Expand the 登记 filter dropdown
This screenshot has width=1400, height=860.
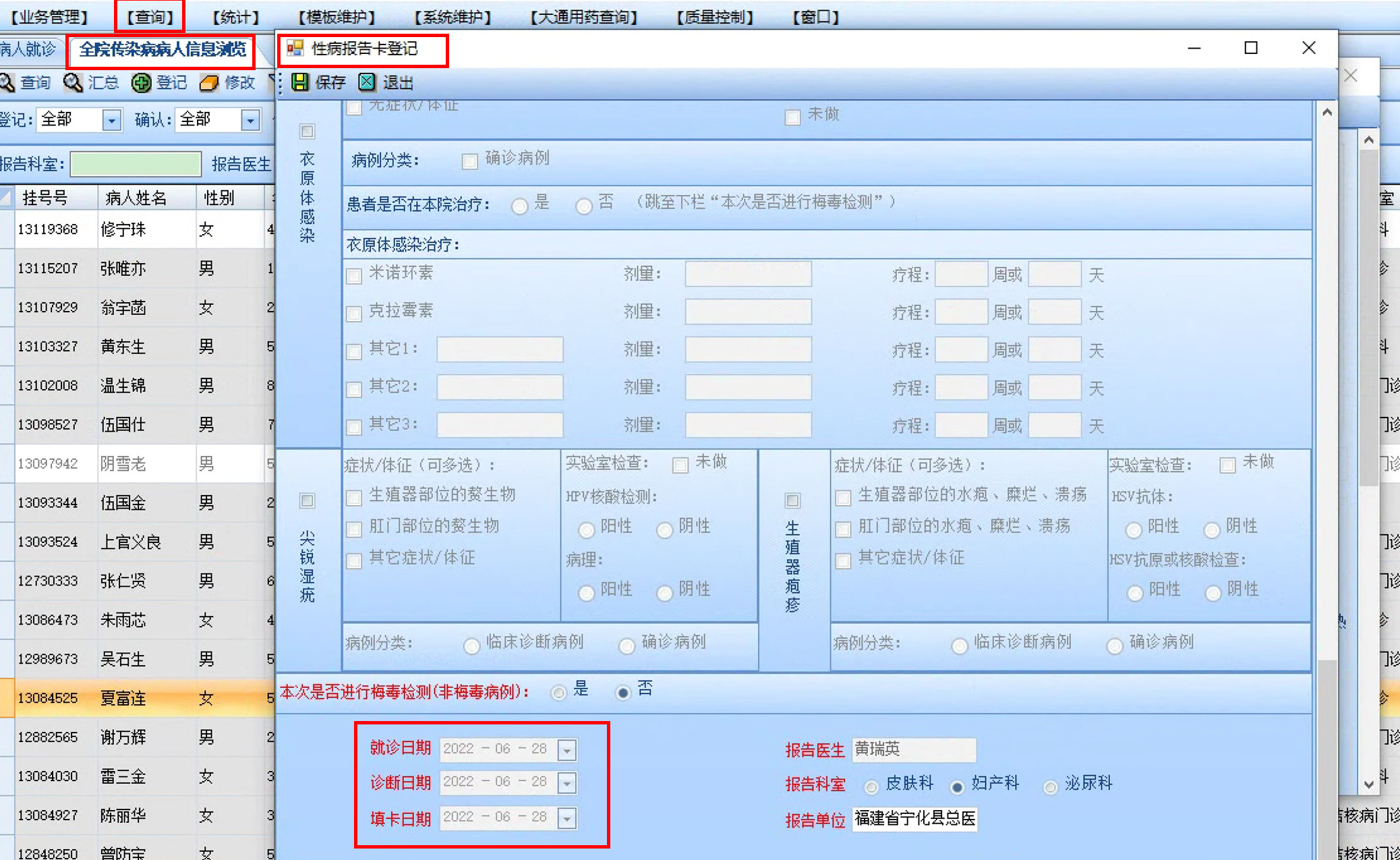[x=111, y=120]
